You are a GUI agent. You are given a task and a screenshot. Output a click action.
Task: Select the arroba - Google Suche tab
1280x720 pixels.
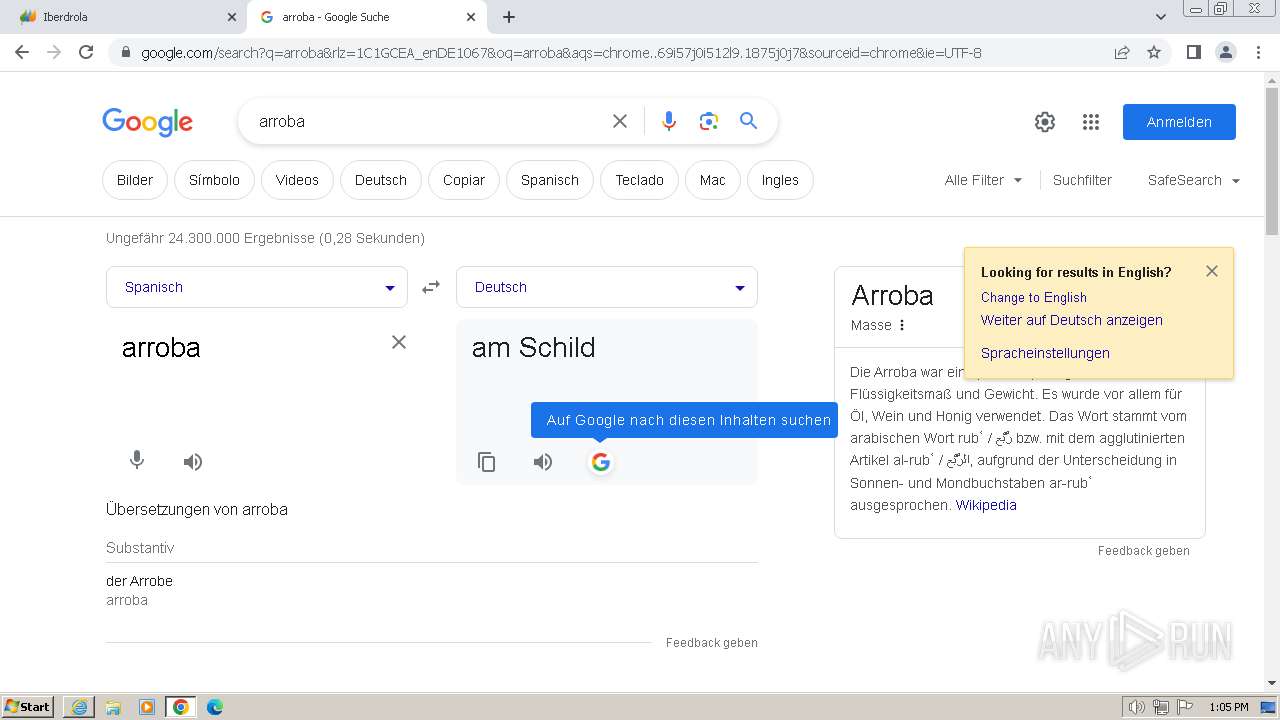point(365,17)
